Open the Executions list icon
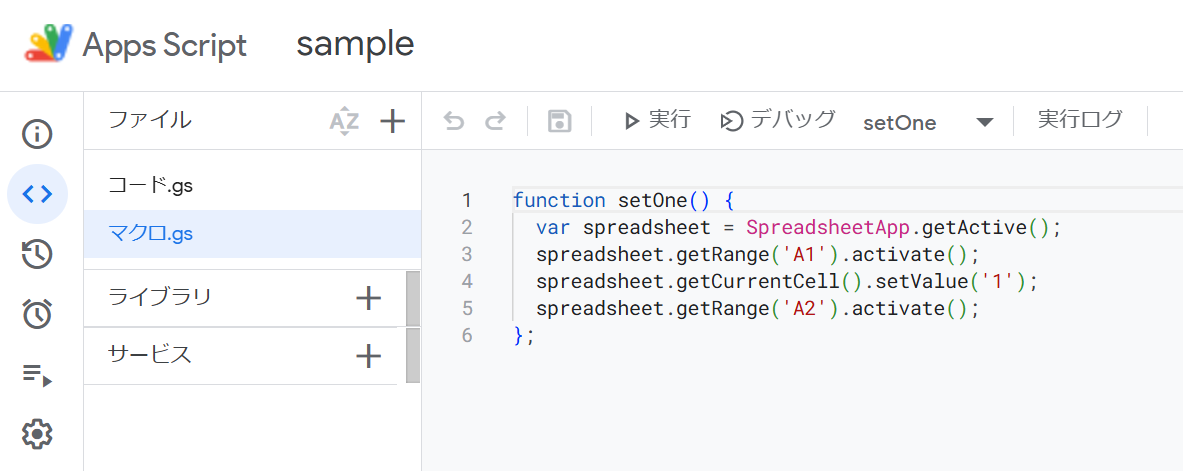 (37, 375)
